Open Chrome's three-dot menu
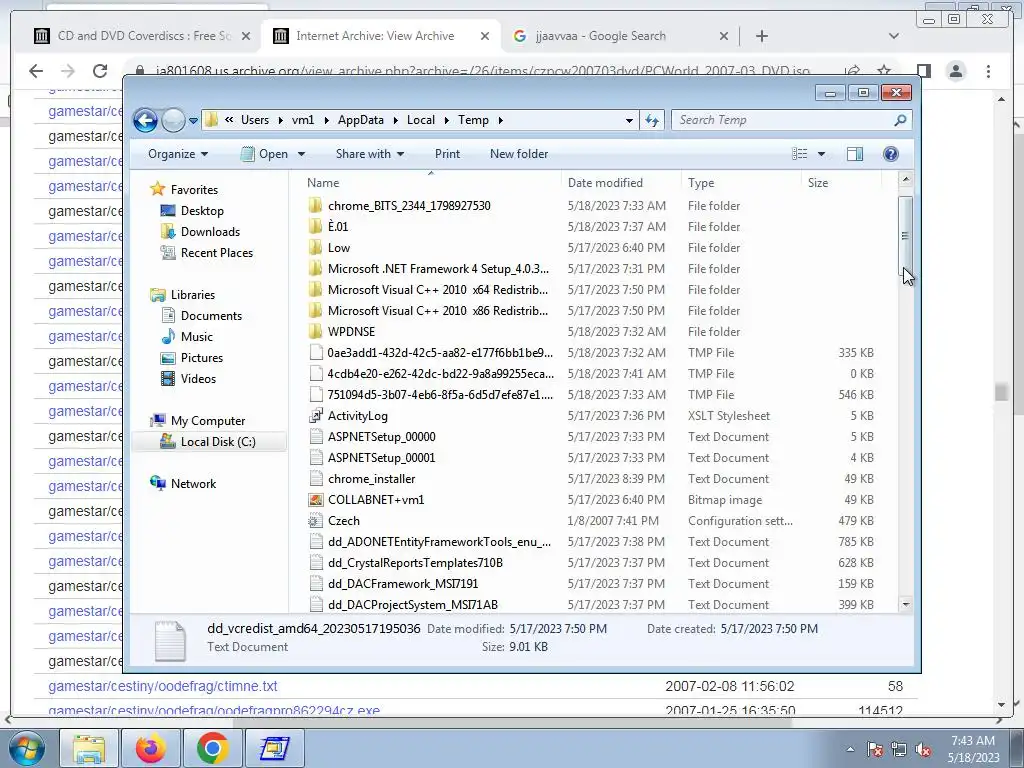1024x768 pixels. point(988,71)
